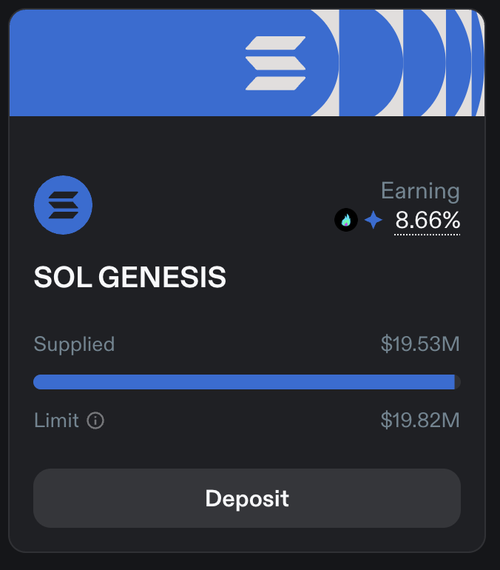Click the filled blue supplied progress bar
The image size is (500, 570).
point(244,382)
